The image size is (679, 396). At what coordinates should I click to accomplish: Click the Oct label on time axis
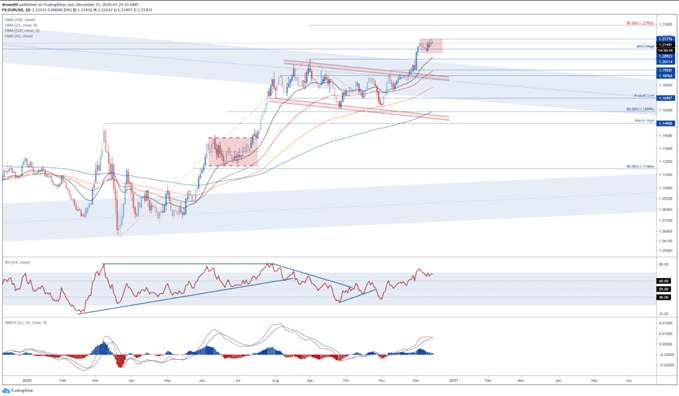(346, 380)
